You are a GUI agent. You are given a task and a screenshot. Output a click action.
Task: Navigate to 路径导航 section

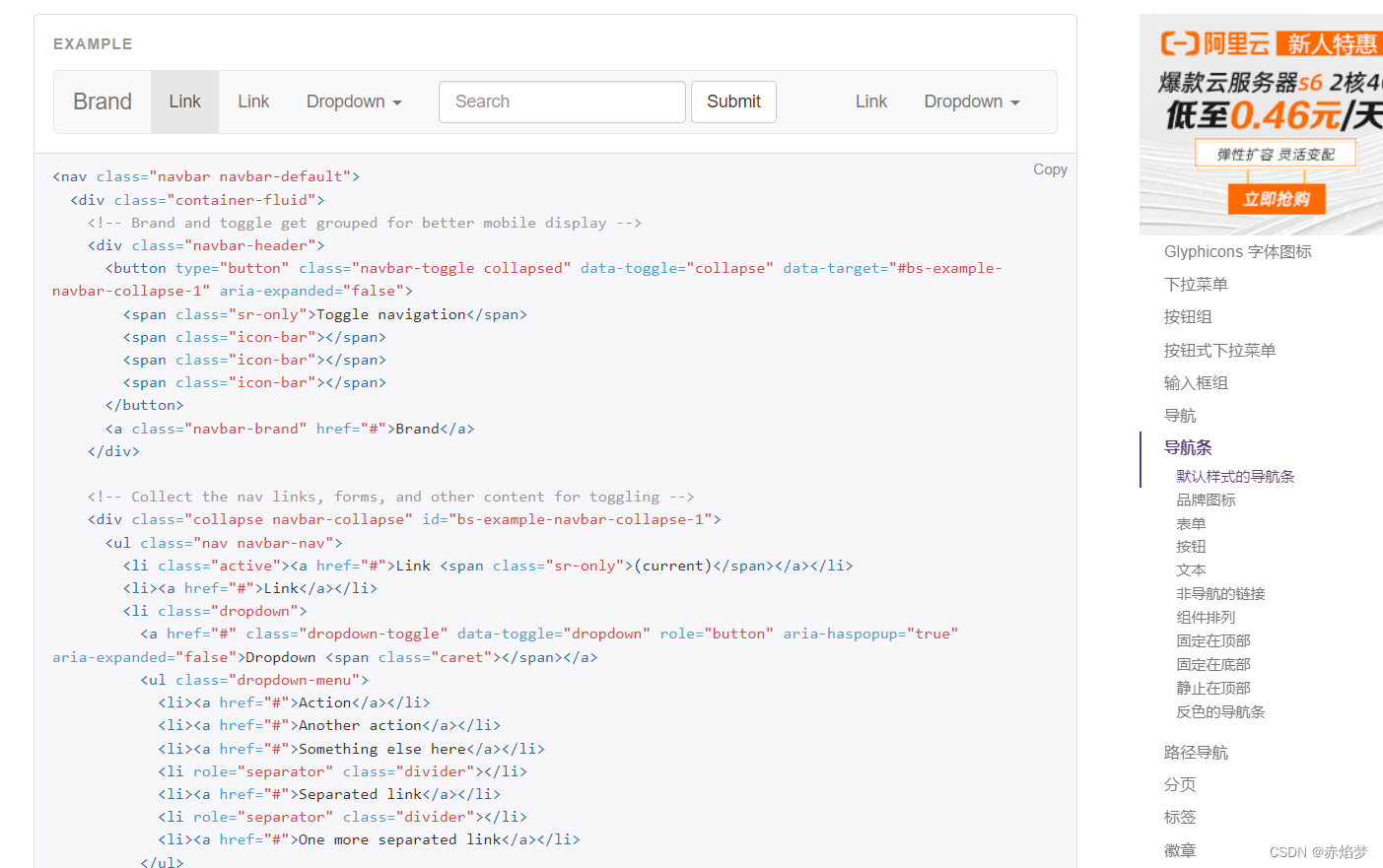pos(1196,753)
